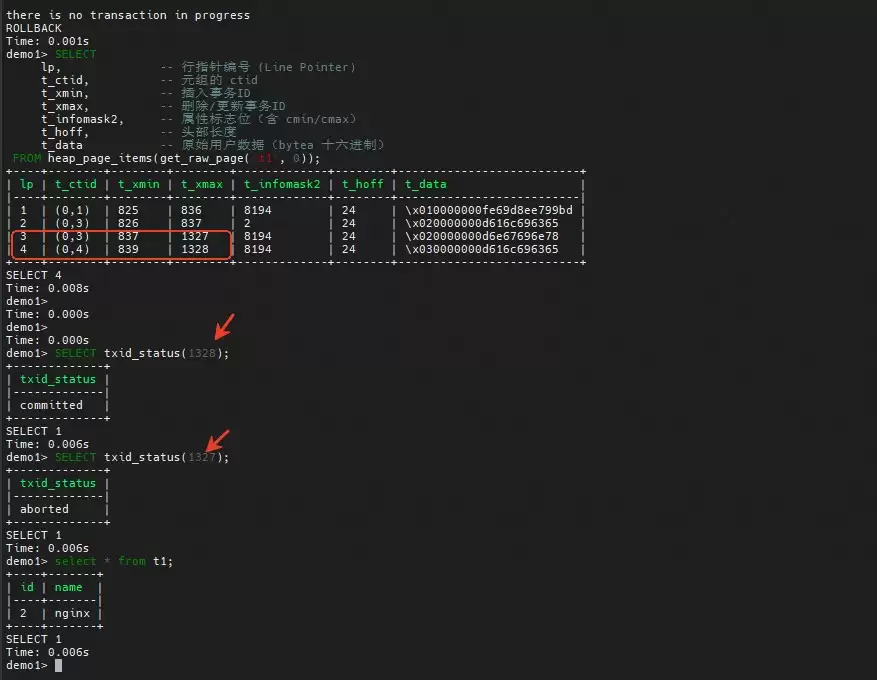Click the 'there is no transaction in progress' message

point(128,15)
